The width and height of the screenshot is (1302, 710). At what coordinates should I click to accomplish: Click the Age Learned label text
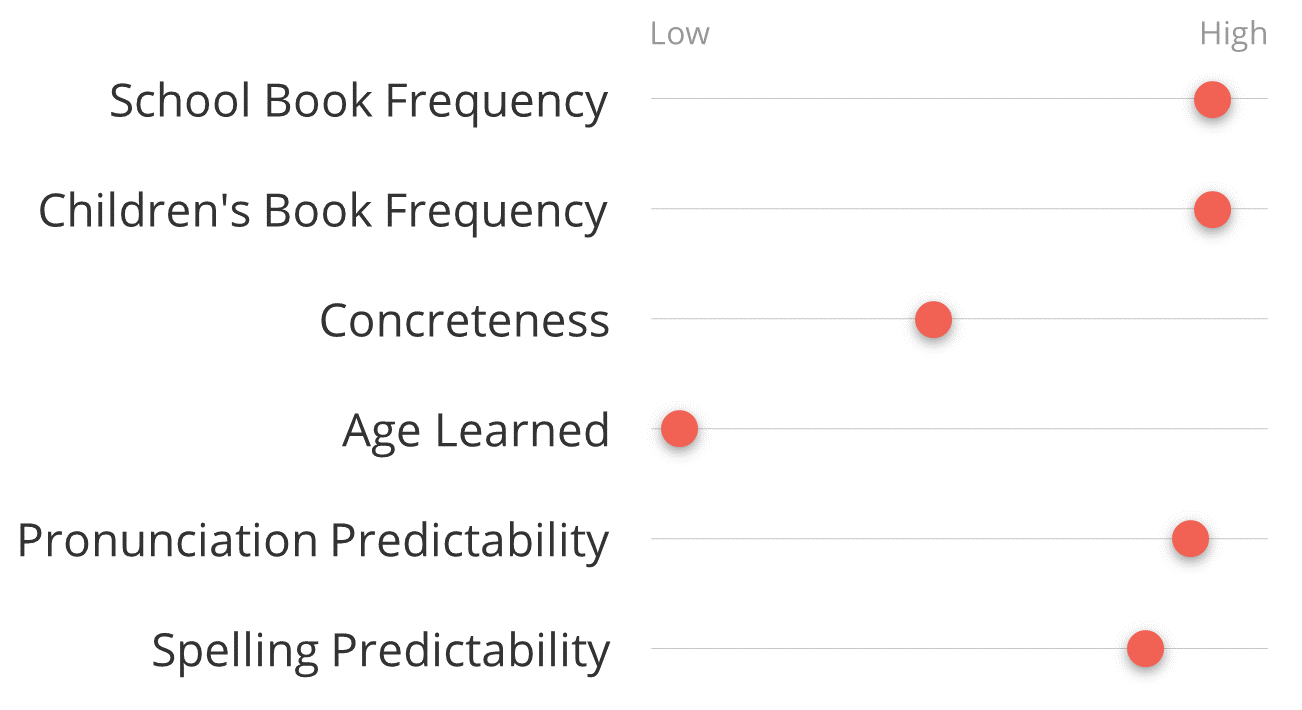tap(475, 432)
